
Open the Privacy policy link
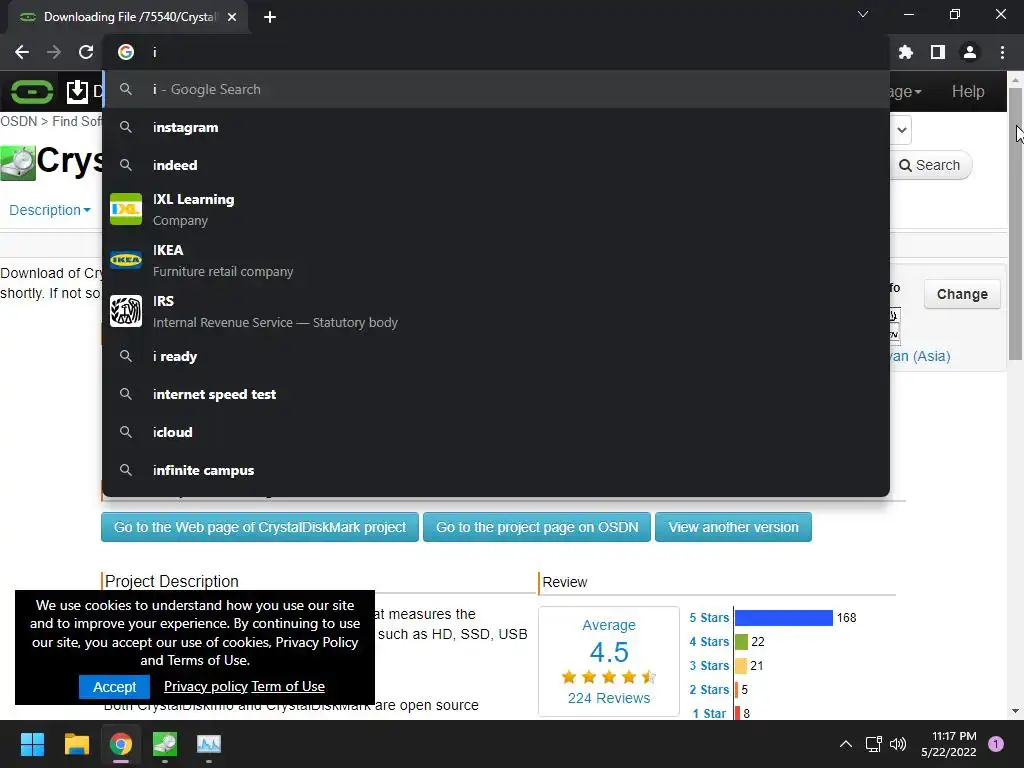pos(206,686)
